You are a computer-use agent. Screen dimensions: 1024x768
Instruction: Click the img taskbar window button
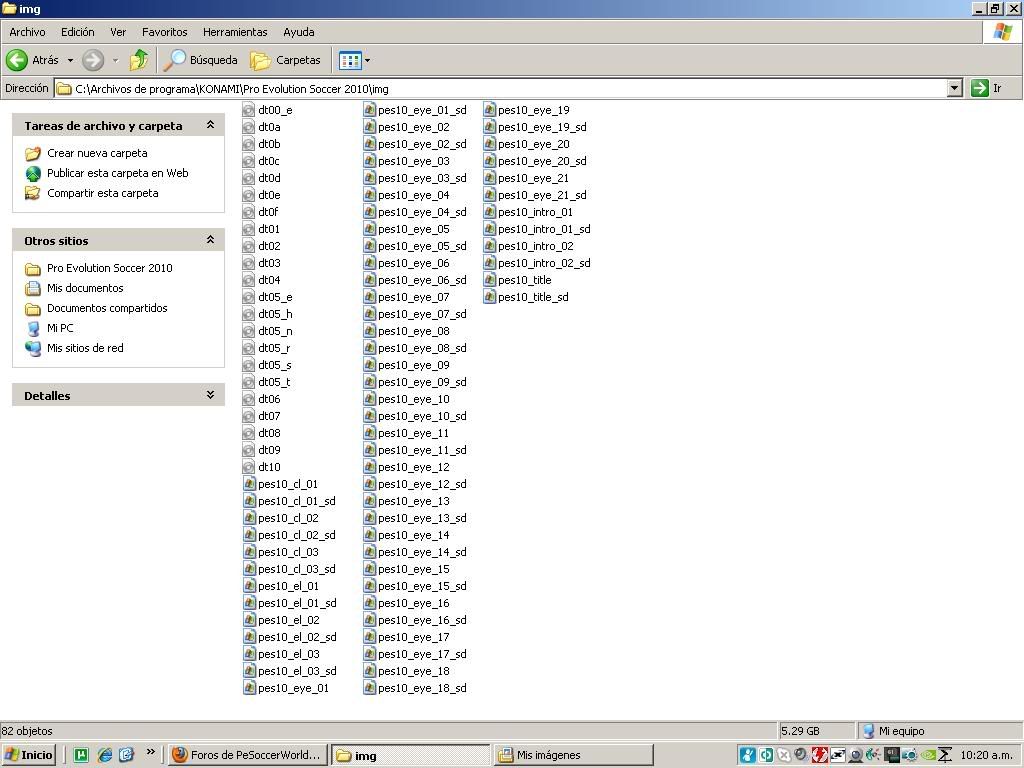pos(410,755)
